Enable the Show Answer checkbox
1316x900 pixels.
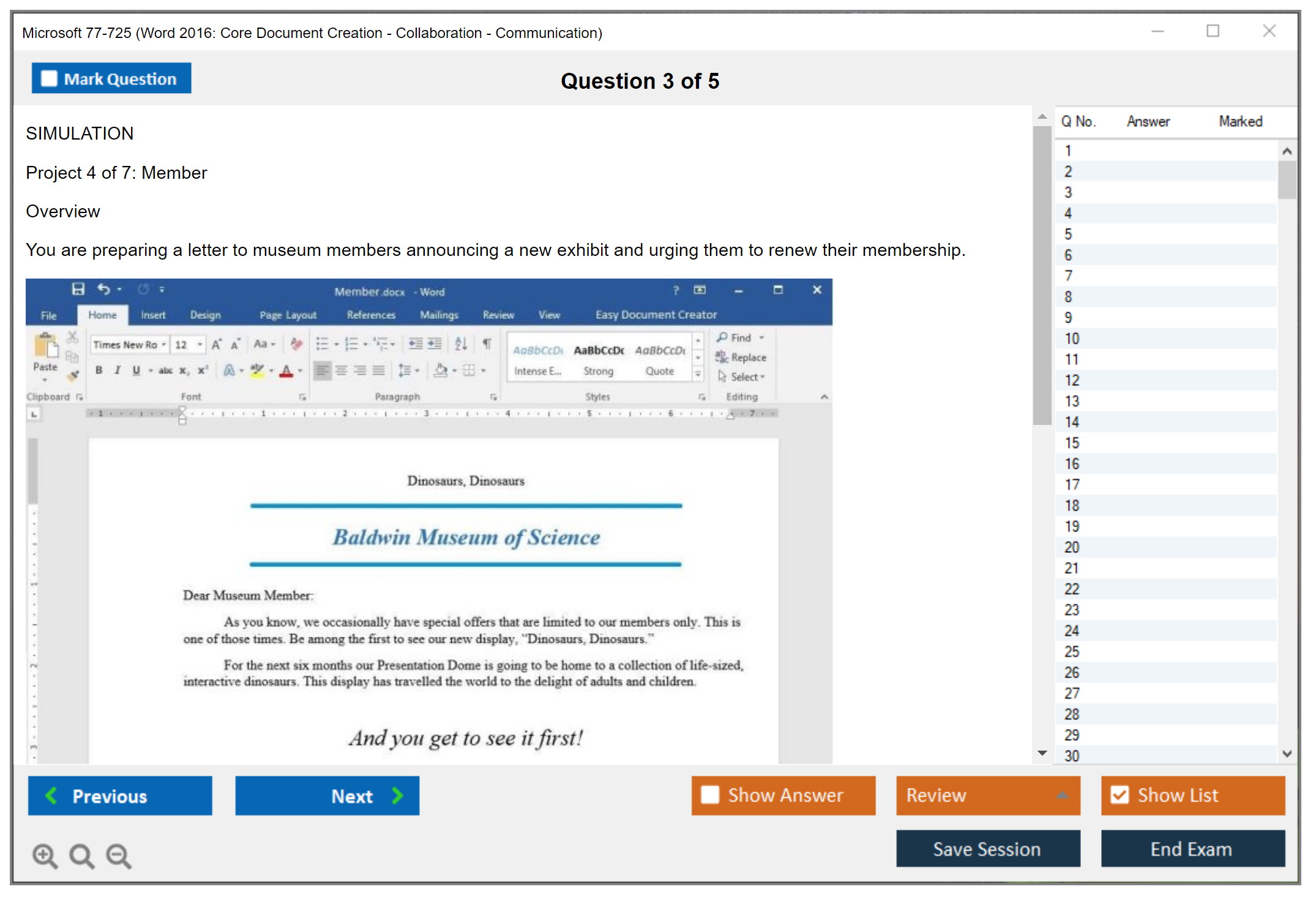(710, 795)
